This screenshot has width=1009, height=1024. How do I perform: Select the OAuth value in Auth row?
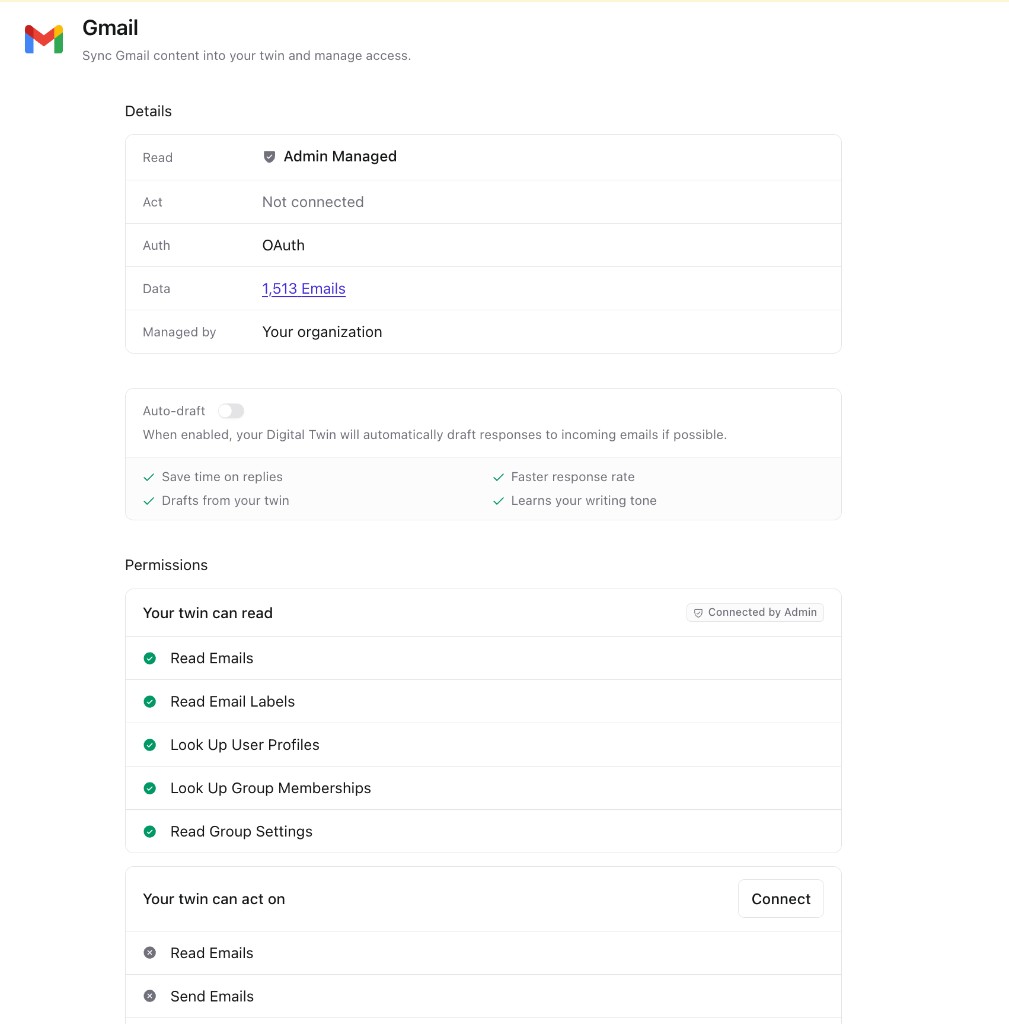pos(283,246)
